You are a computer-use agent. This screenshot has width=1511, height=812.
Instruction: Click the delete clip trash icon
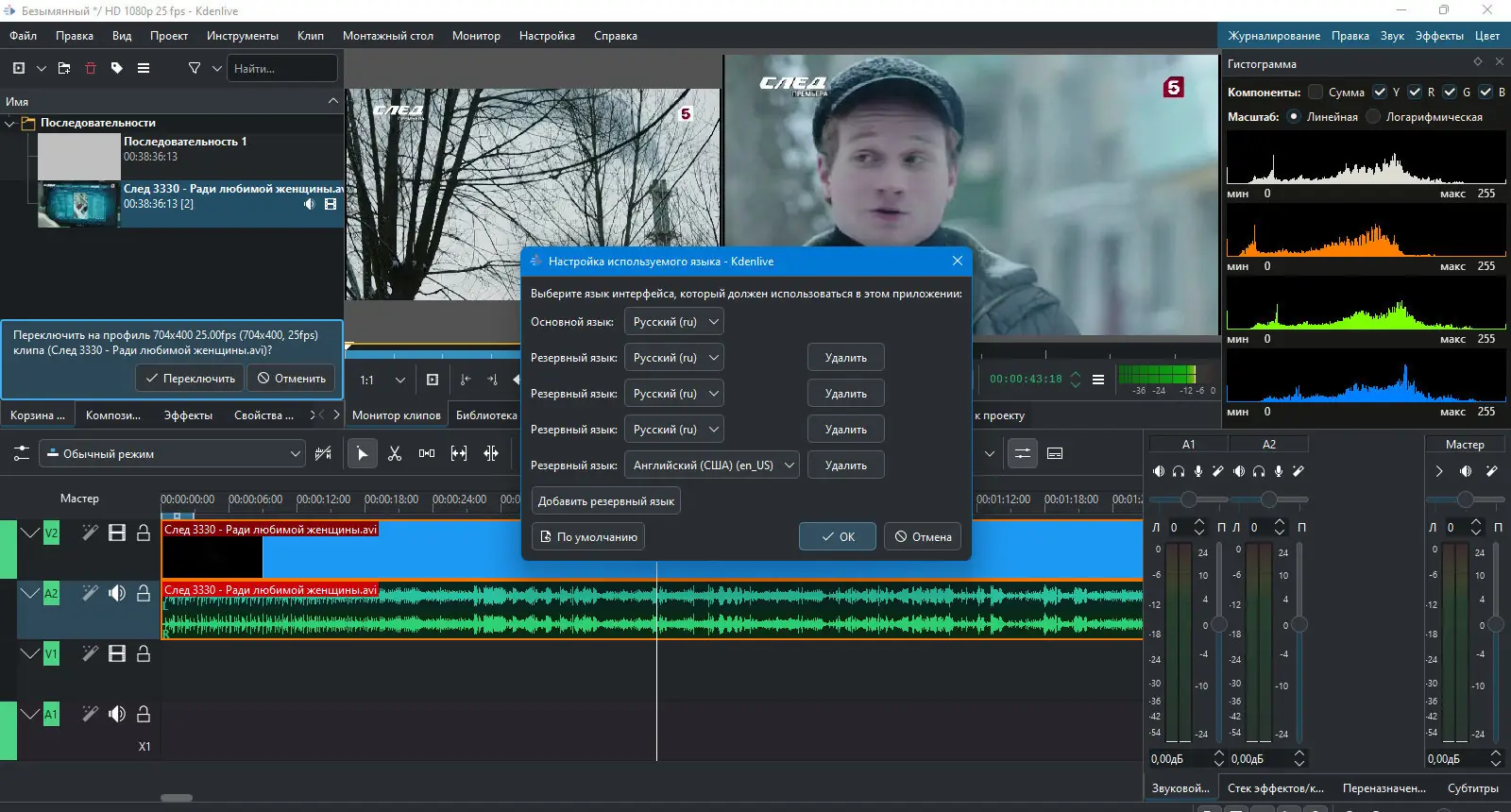point(91,68)
